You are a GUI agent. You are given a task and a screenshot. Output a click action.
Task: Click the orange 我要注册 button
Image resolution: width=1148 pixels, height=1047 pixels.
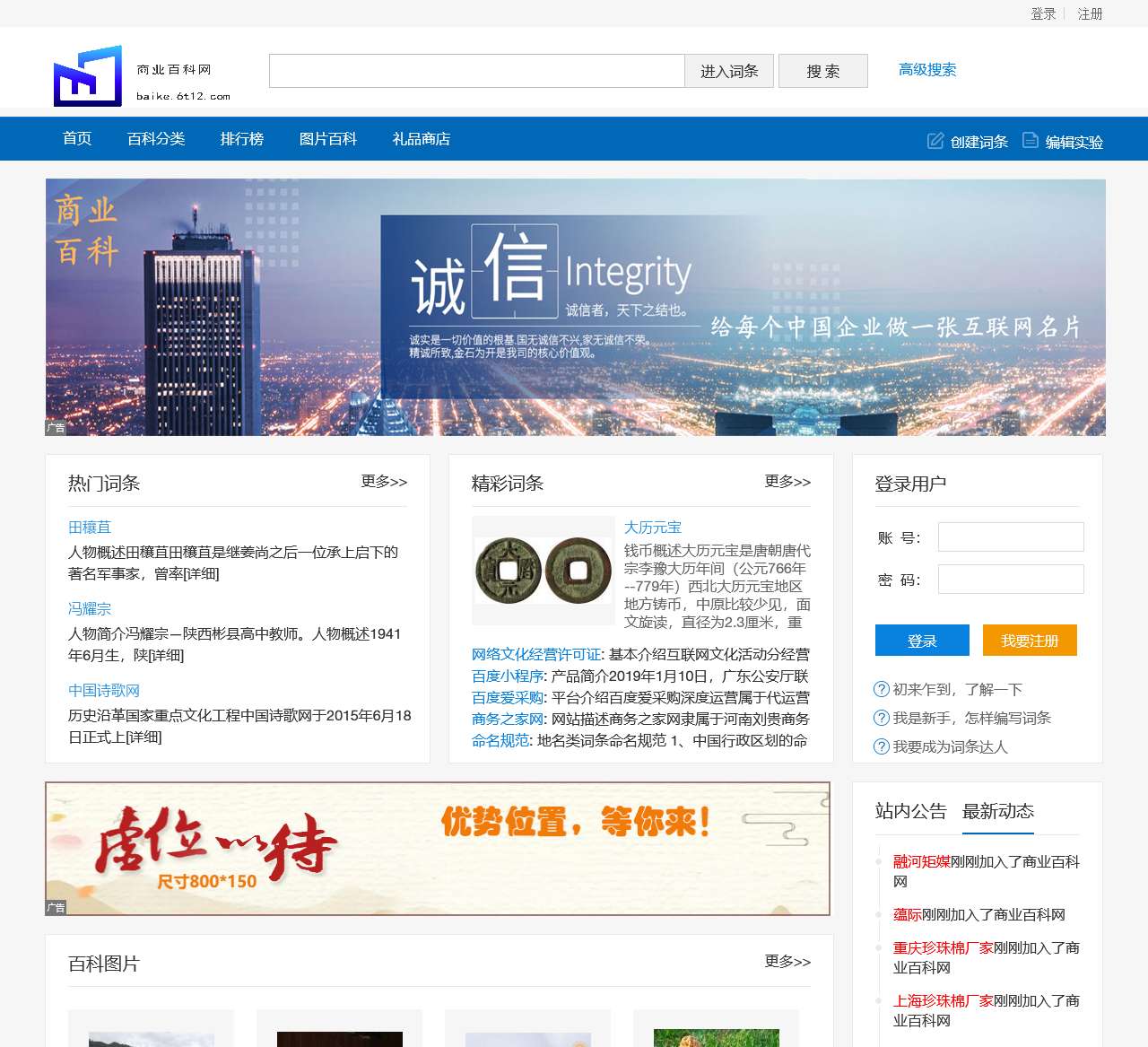click(x=1030, y=641)
